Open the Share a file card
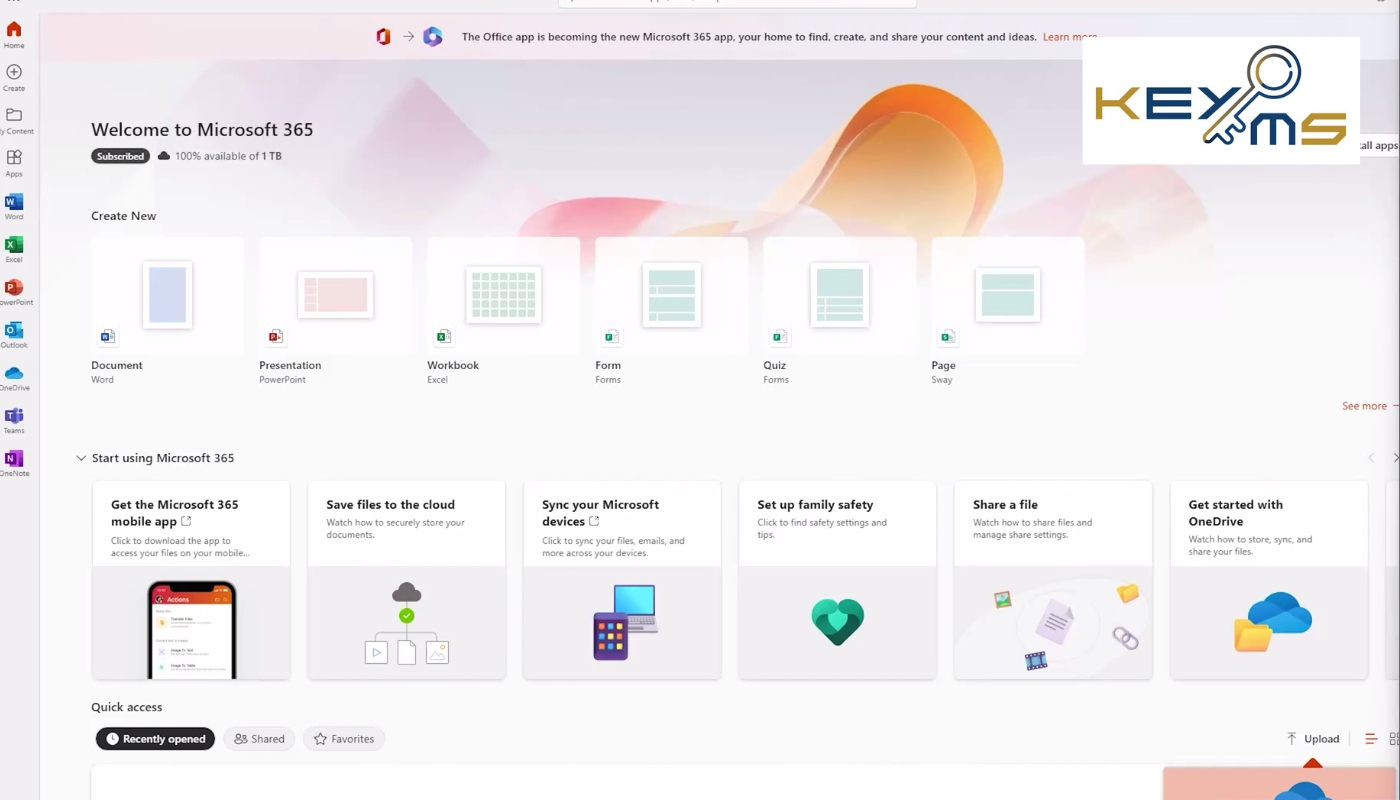 click(x=1053, y=580)
